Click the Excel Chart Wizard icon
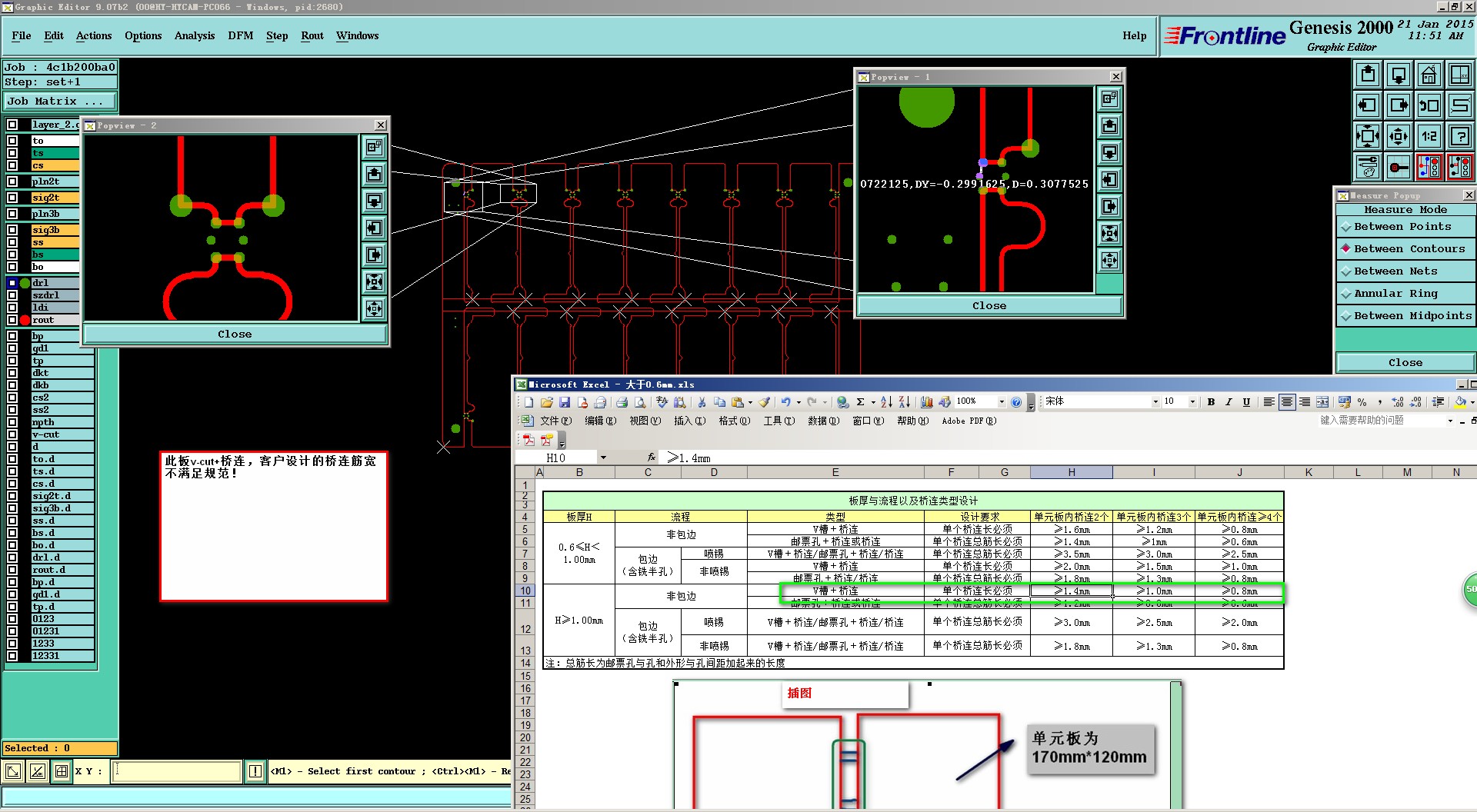The image size is (1477, 812). click(x=927, y=402)
